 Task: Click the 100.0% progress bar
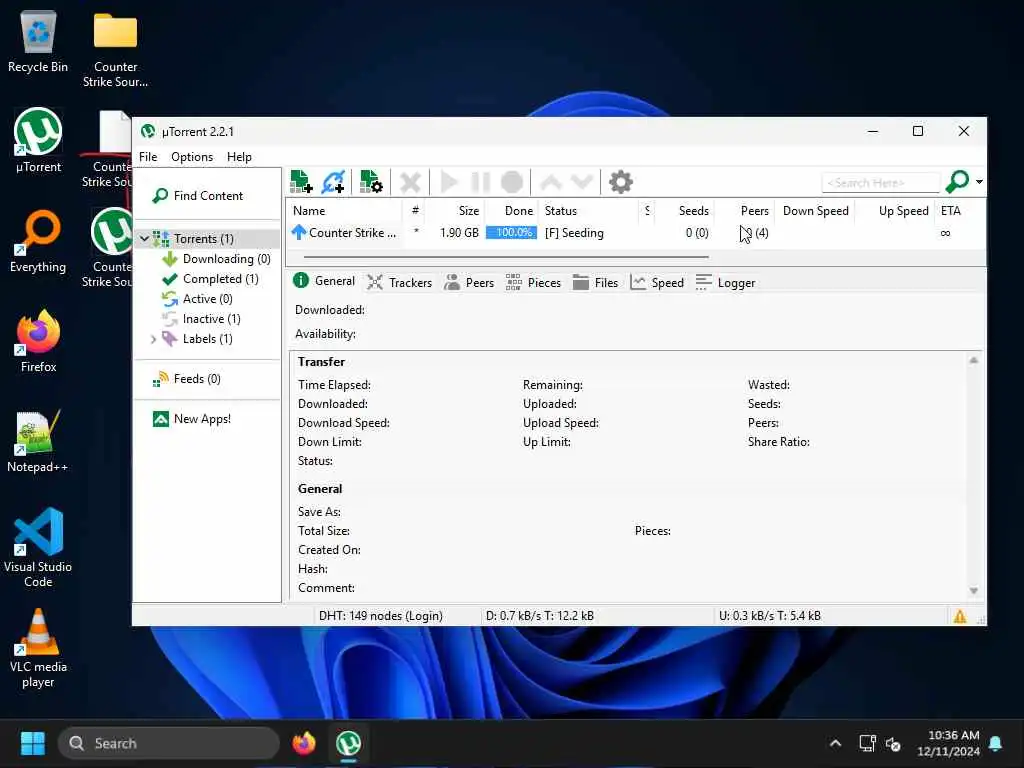click(511, 232)
